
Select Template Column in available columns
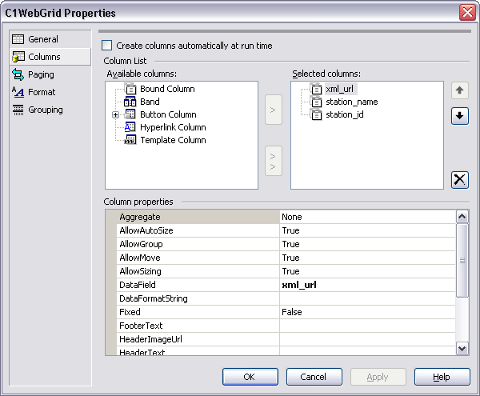tap(173, 140)
